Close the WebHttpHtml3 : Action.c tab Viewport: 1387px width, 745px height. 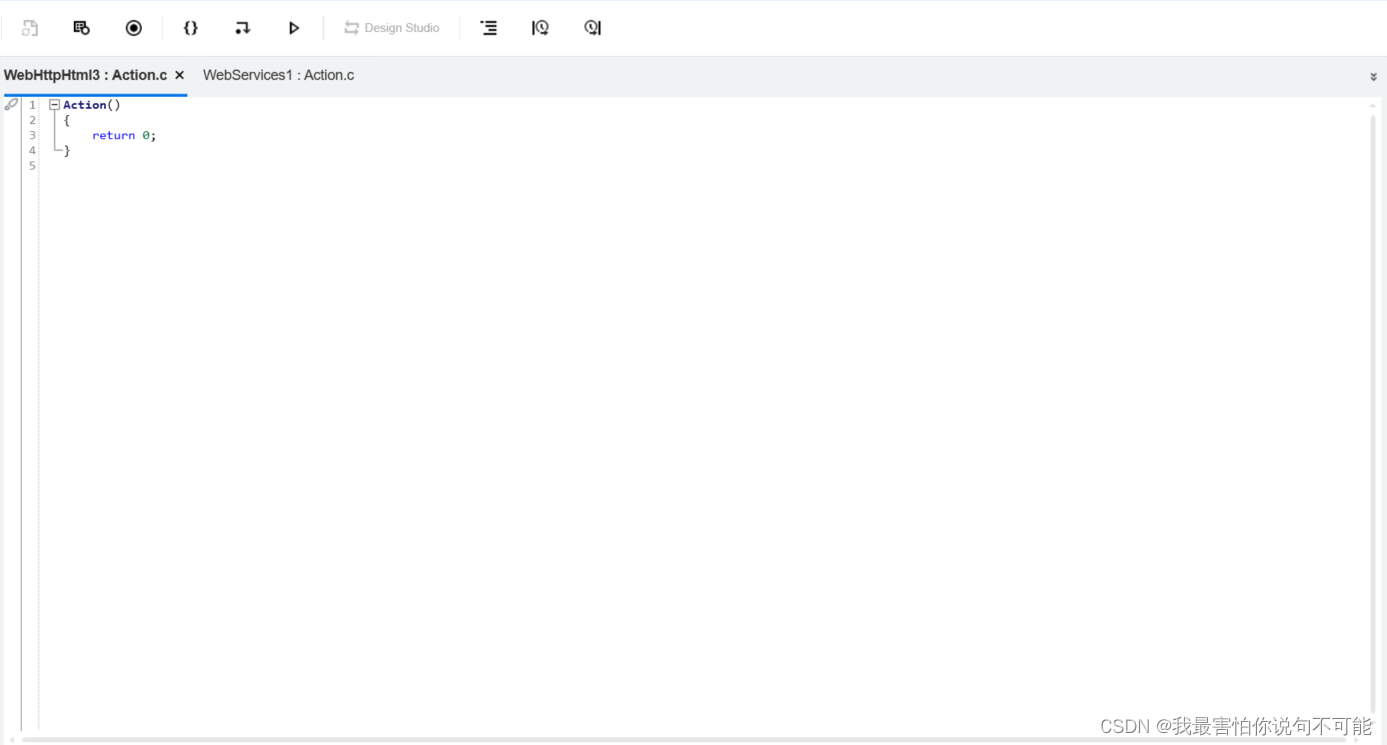coord(180,75)
